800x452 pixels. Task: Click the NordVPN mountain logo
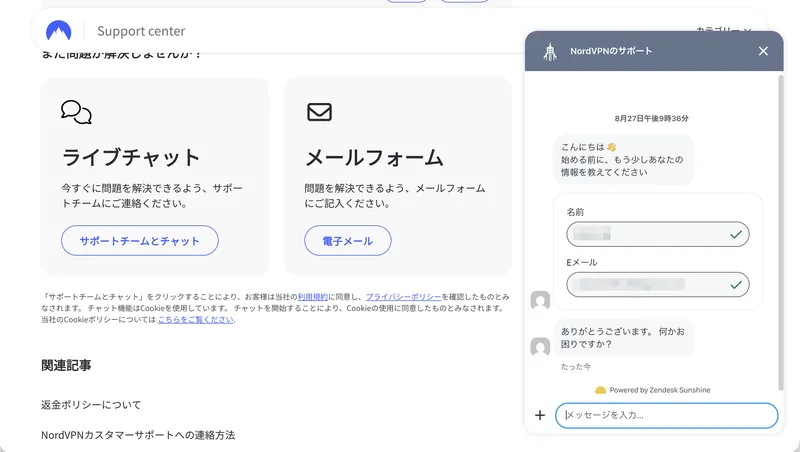click(x=59, y=31)
